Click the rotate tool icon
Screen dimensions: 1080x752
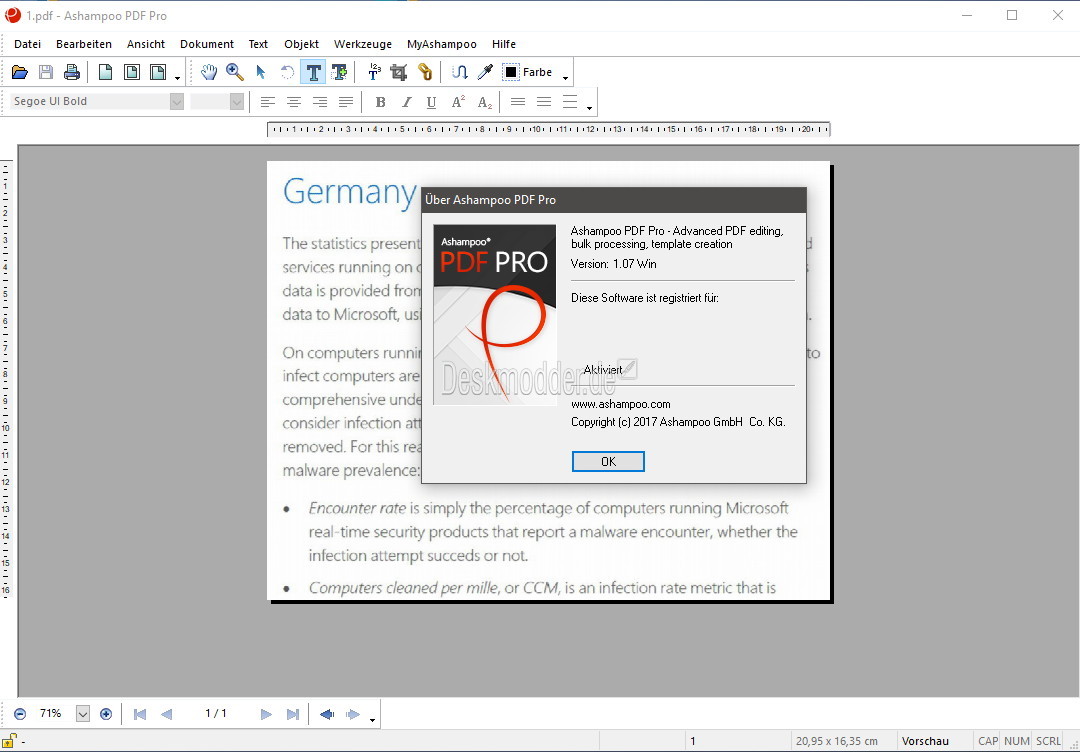point(287,72)
